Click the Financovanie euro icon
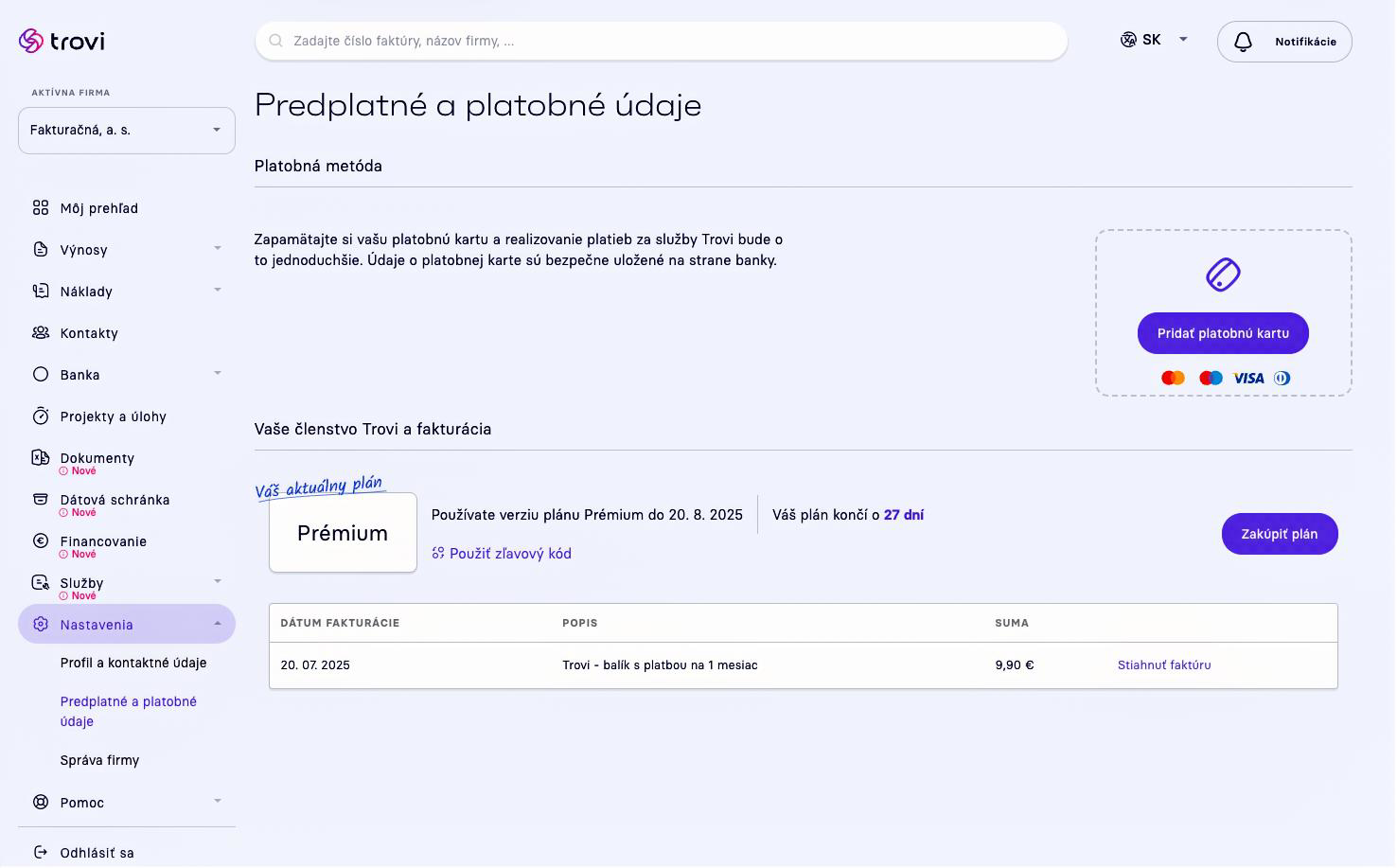Screen dimensions: 1397x868 tap(41, 541)
